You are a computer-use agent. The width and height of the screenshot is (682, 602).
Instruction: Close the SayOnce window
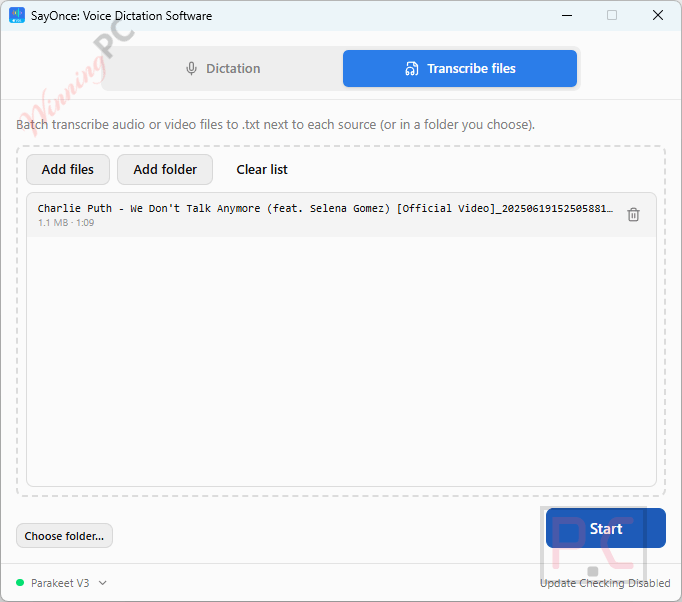[x=658, y=15]
